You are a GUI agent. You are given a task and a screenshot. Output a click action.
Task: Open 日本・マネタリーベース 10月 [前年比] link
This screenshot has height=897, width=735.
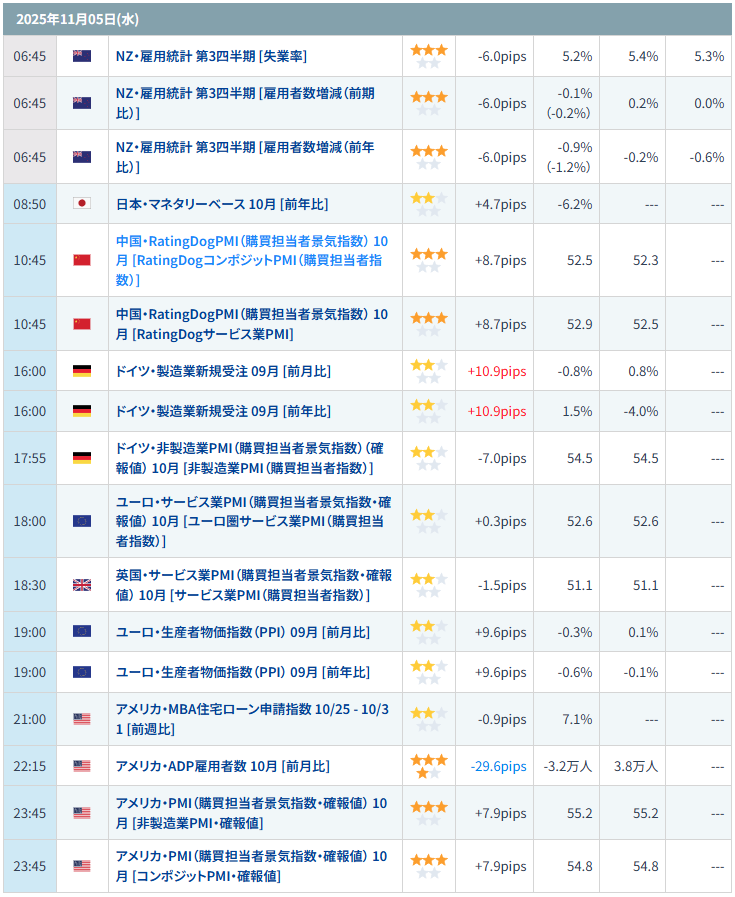point(222,204)
